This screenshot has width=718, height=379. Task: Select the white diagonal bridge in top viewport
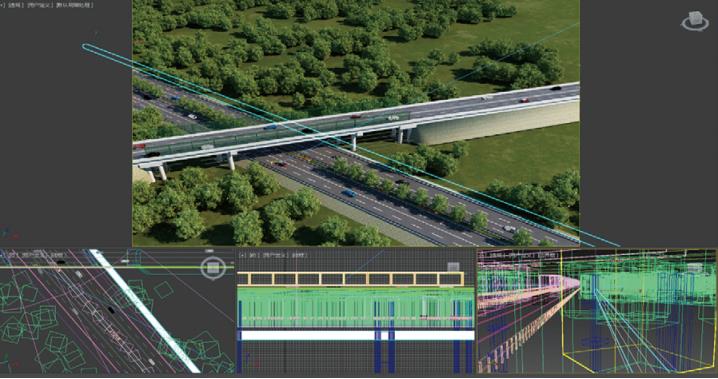click(145, 310)
